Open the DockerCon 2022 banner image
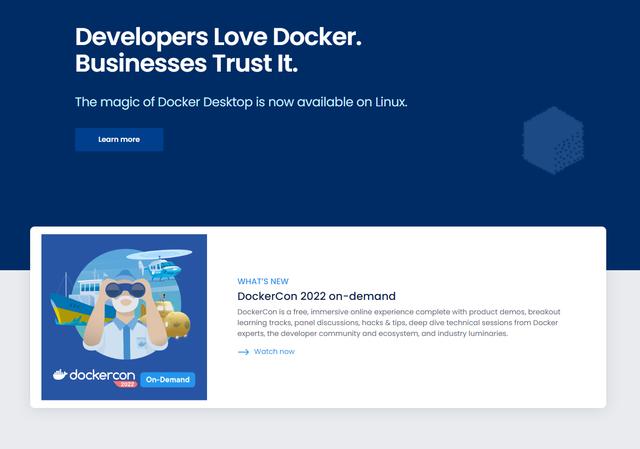640x449 pixels. pyautogui.click(x=124, y=317)
